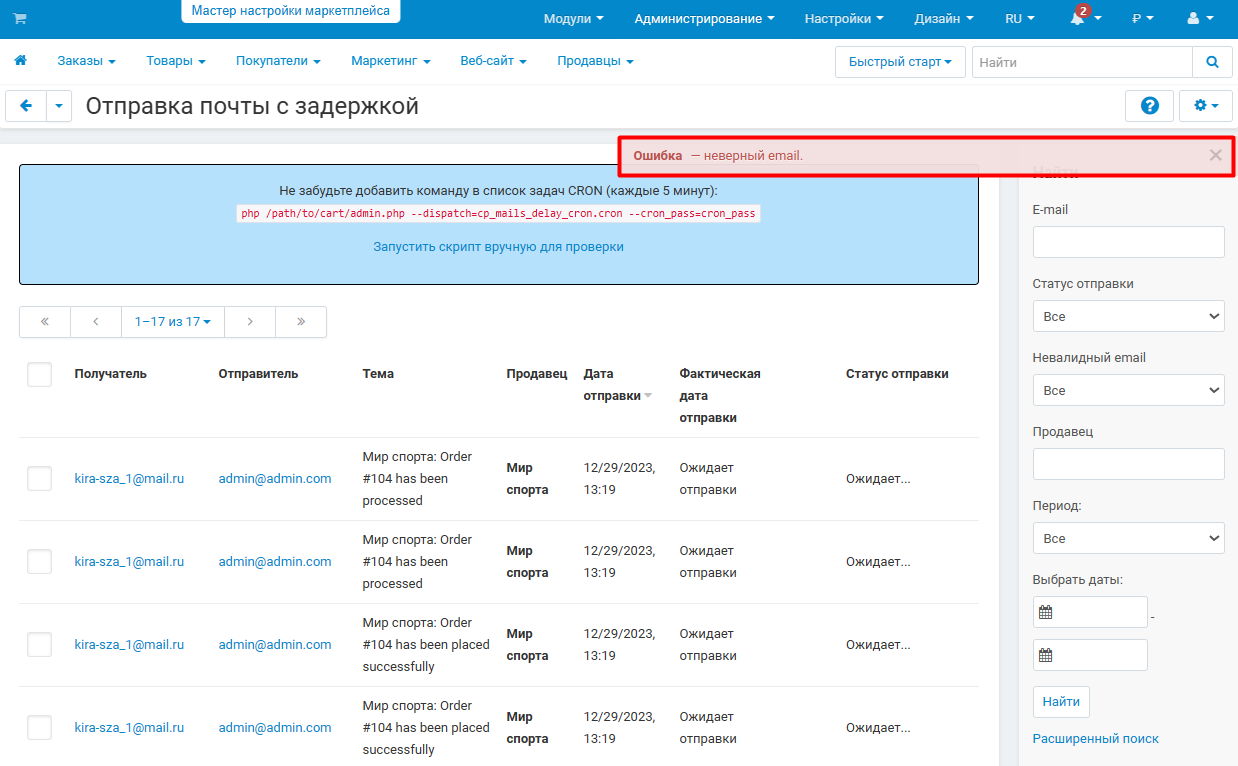Click the Найти filter button
The height and width of the screenshot is (766, 1238).
[x=1061, y=702]
